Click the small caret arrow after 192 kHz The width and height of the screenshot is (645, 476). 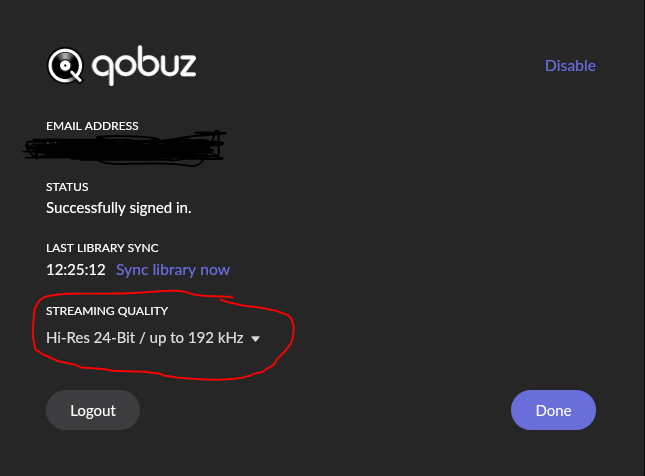tap(255, 339)
